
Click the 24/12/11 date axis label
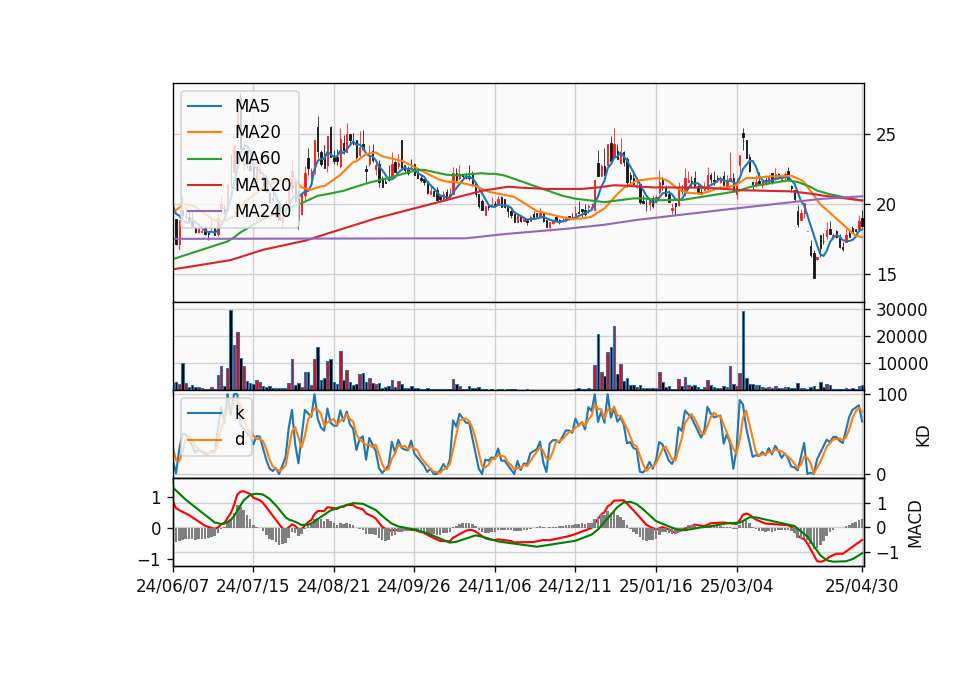[575, 586]
